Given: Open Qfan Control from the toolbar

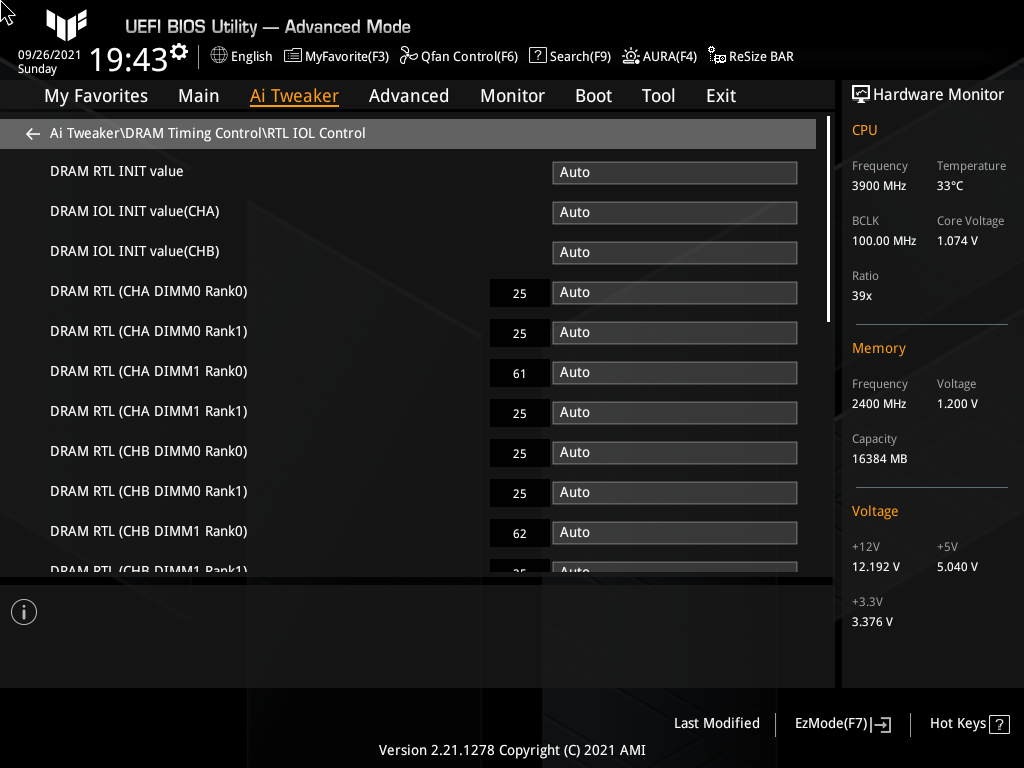Looking at the screenshot, I should click(x=458, y=56).
